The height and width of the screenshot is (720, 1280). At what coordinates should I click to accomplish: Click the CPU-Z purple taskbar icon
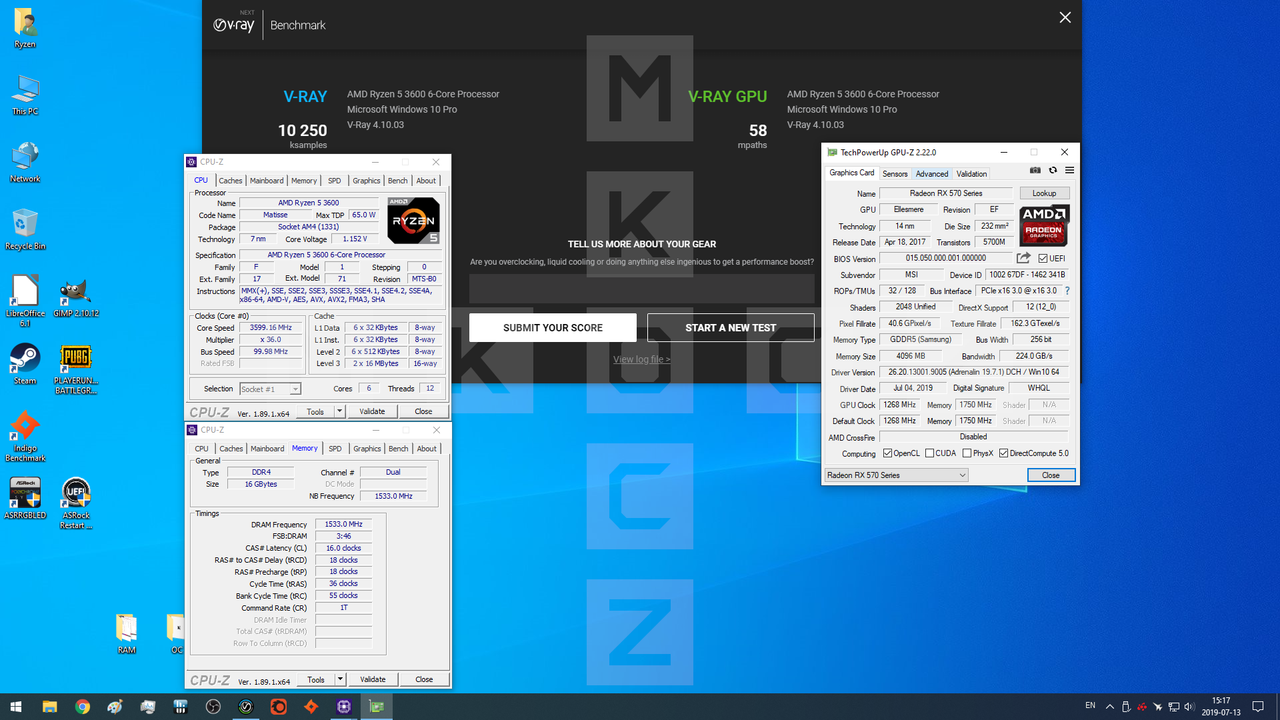[x=344, y=706]
